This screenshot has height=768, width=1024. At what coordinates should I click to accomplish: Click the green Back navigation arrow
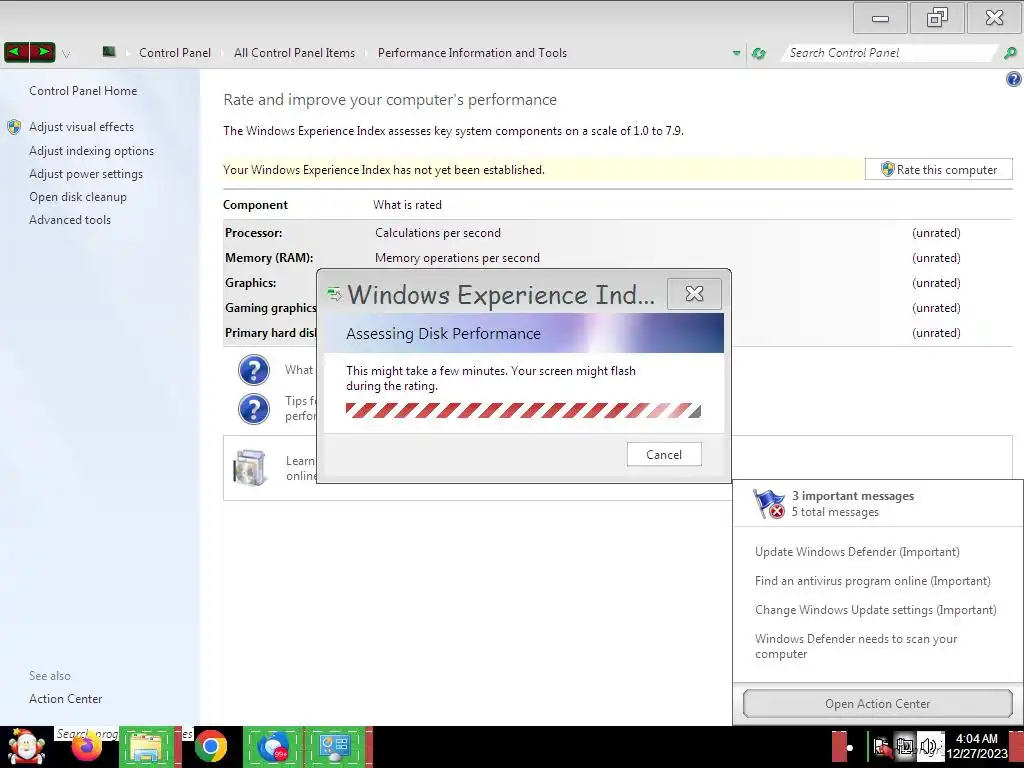pos(17,52)
